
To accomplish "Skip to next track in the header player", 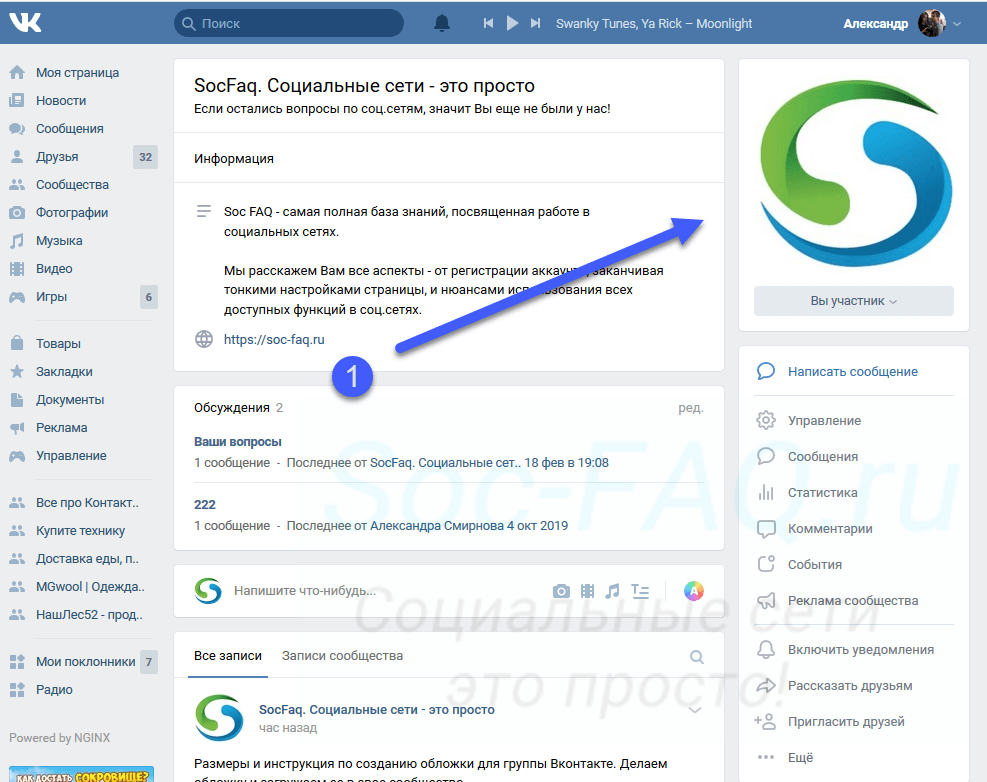I will (535, 23).
